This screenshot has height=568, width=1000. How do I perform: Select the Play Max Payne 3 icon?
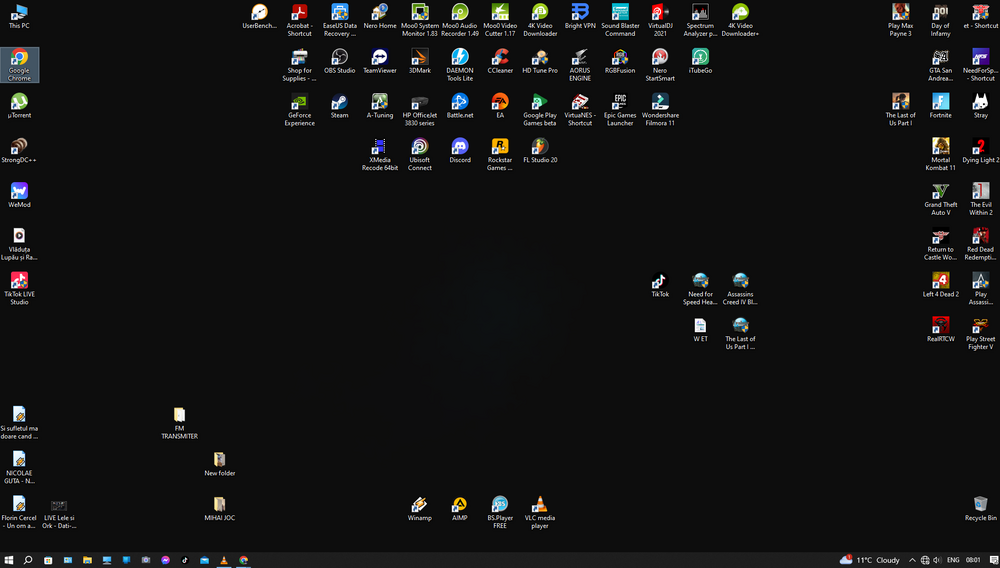coord(901,20)
